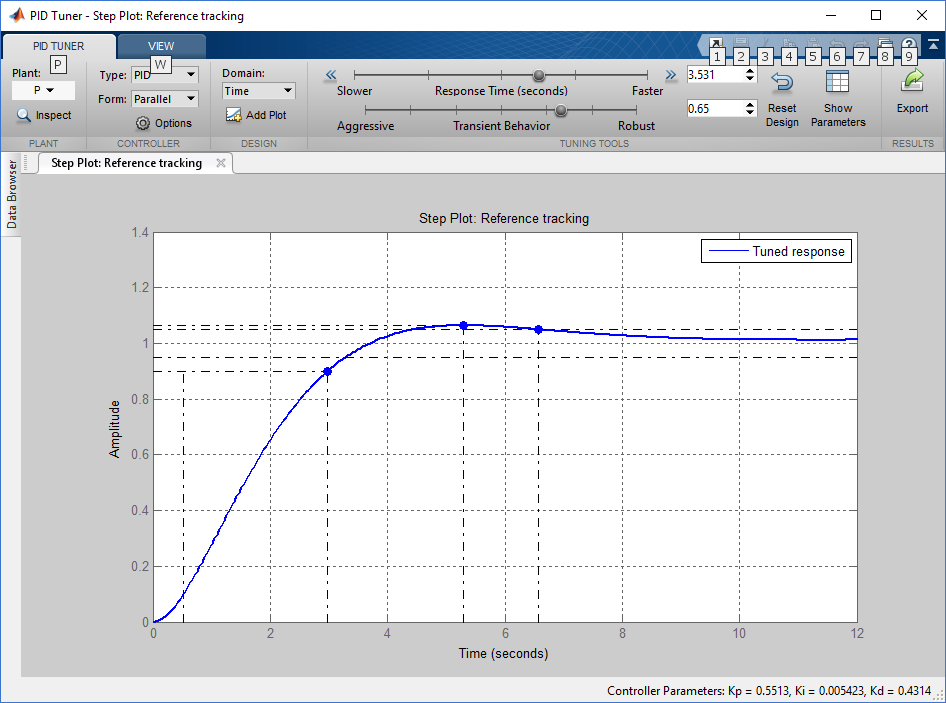
Task: Click the Transient Behavior value field 0.65
Action: (x=714, y=109)
